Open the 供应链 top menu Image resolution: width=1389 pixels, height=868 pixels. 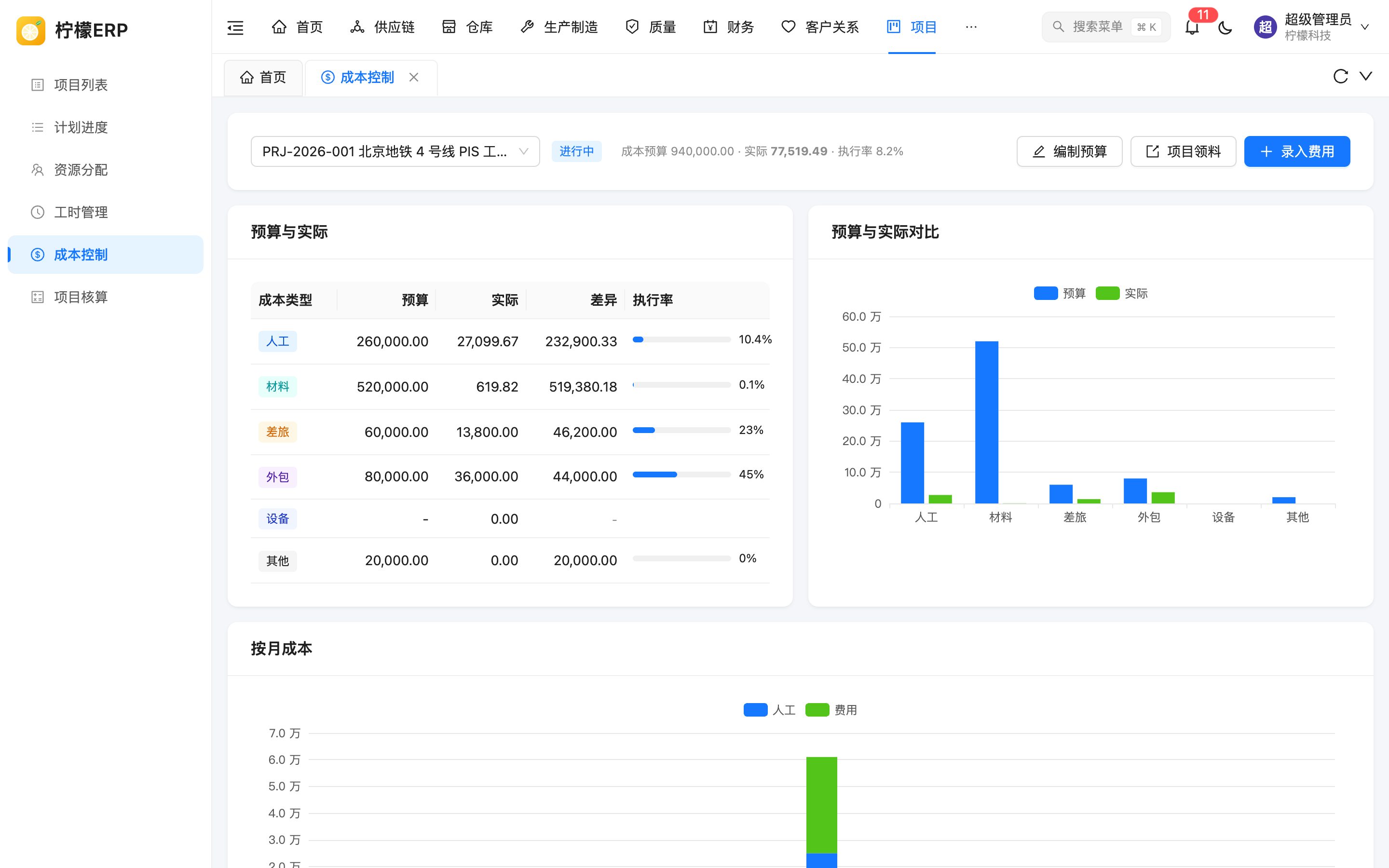382,27
